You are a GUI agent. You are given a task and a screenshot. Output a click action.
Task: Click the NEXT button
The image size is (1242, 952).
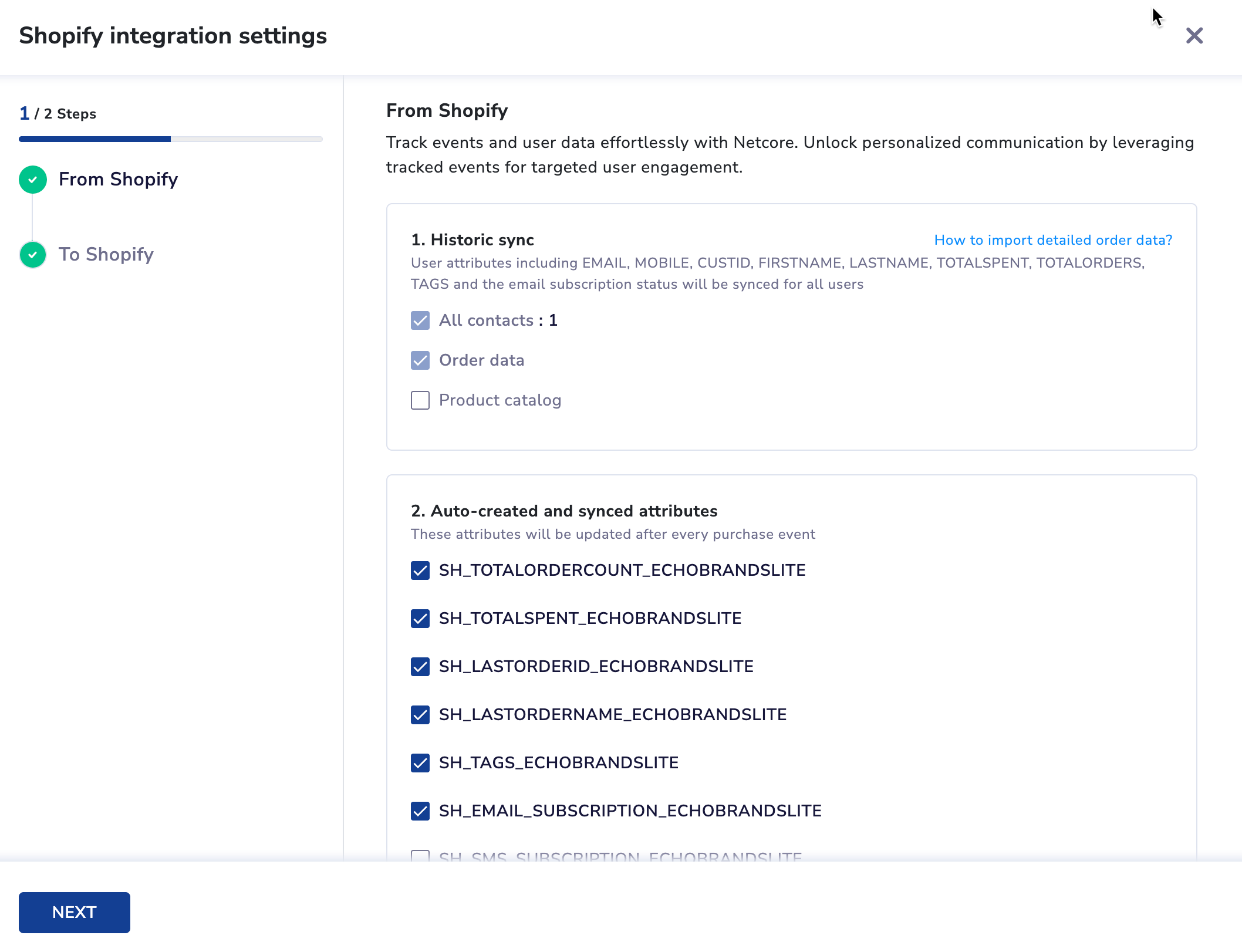(x=75, y=913)
